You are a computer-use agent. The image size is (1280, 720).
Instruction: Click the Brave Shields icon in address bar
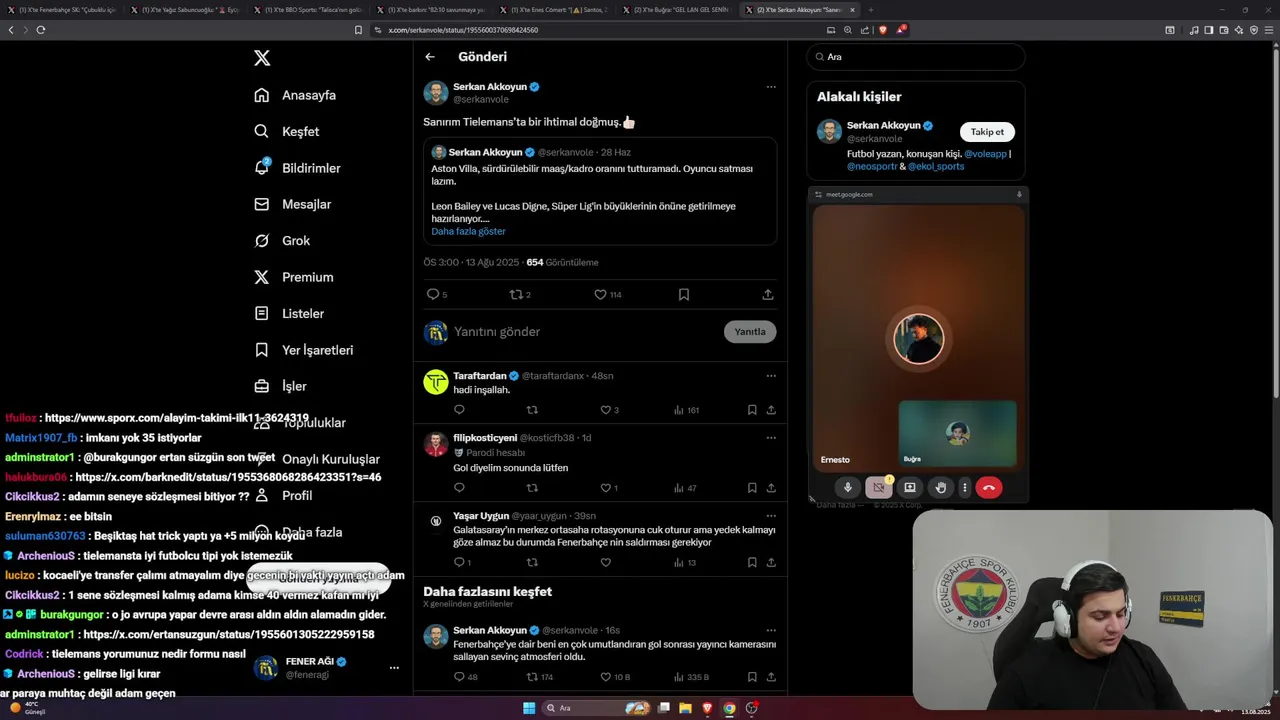click(882, 30)
